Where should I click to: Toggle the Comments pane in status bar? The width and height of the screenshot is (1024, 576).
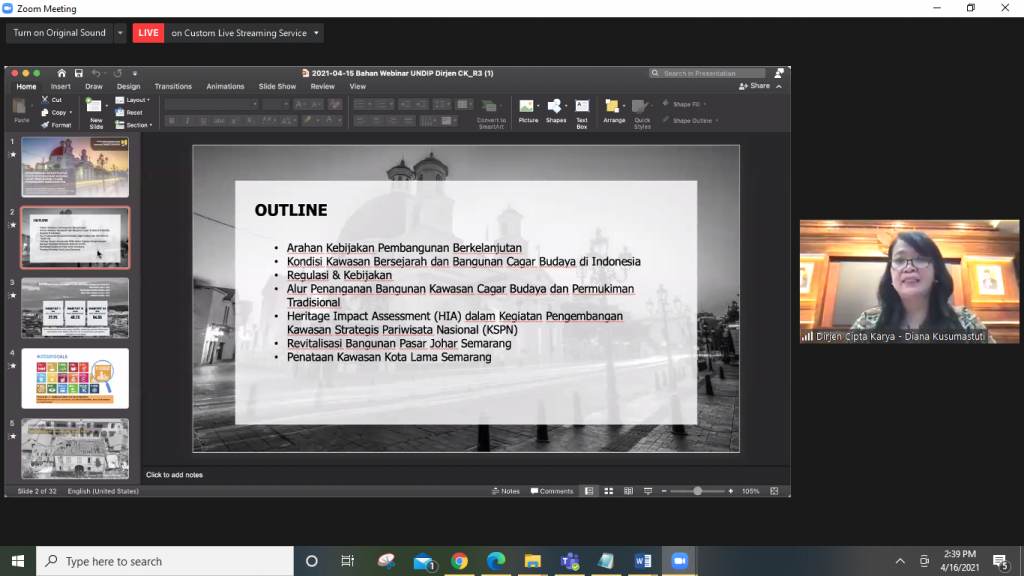pyautogui.click(x=552, y=491)
